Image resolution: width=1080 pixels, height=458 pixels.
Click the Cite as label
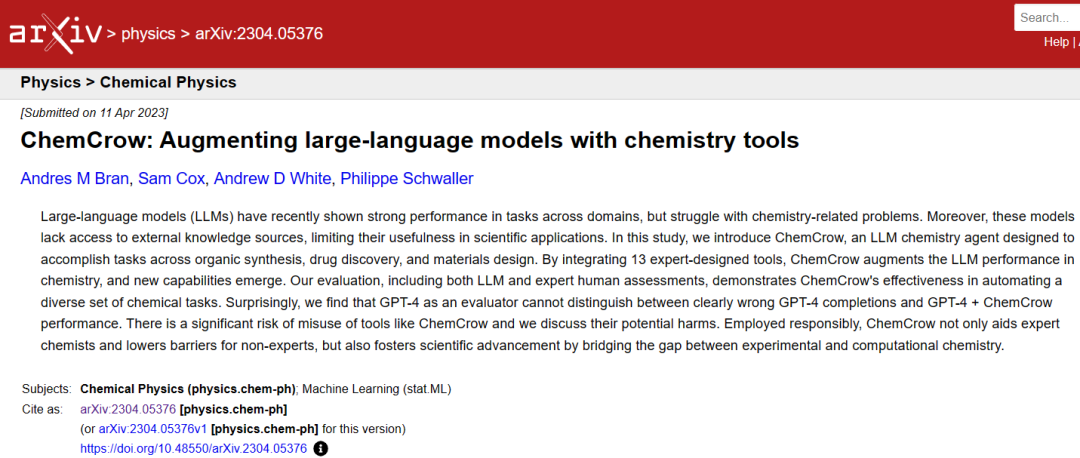point(42,409)
